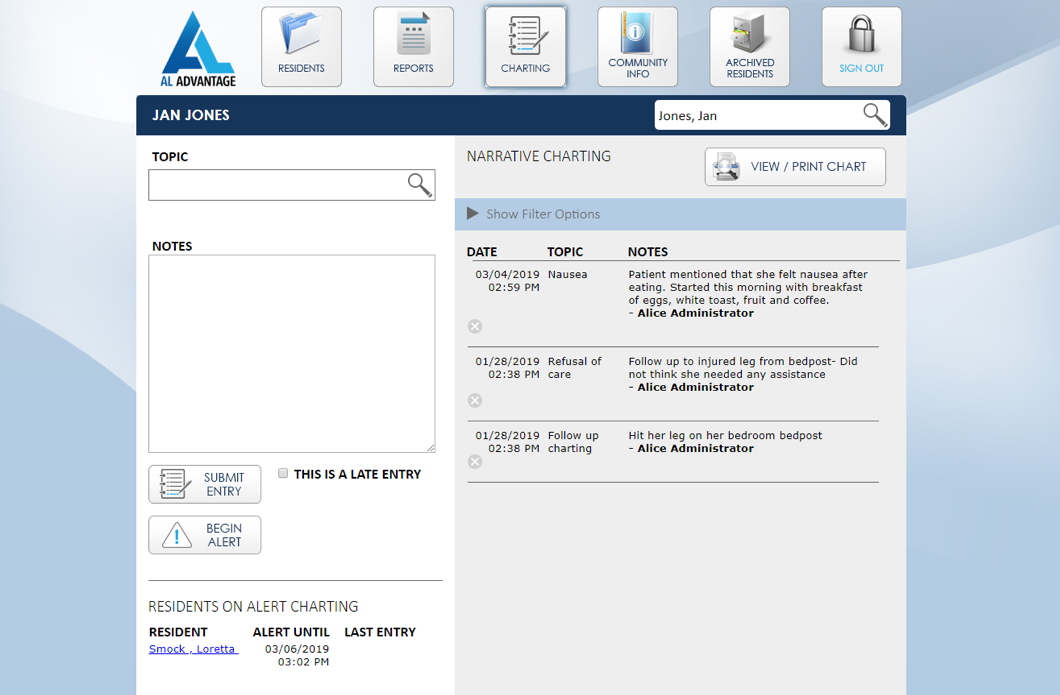Click the AL Advantage logo
The image size is (1060, 695).
point(198,49)
